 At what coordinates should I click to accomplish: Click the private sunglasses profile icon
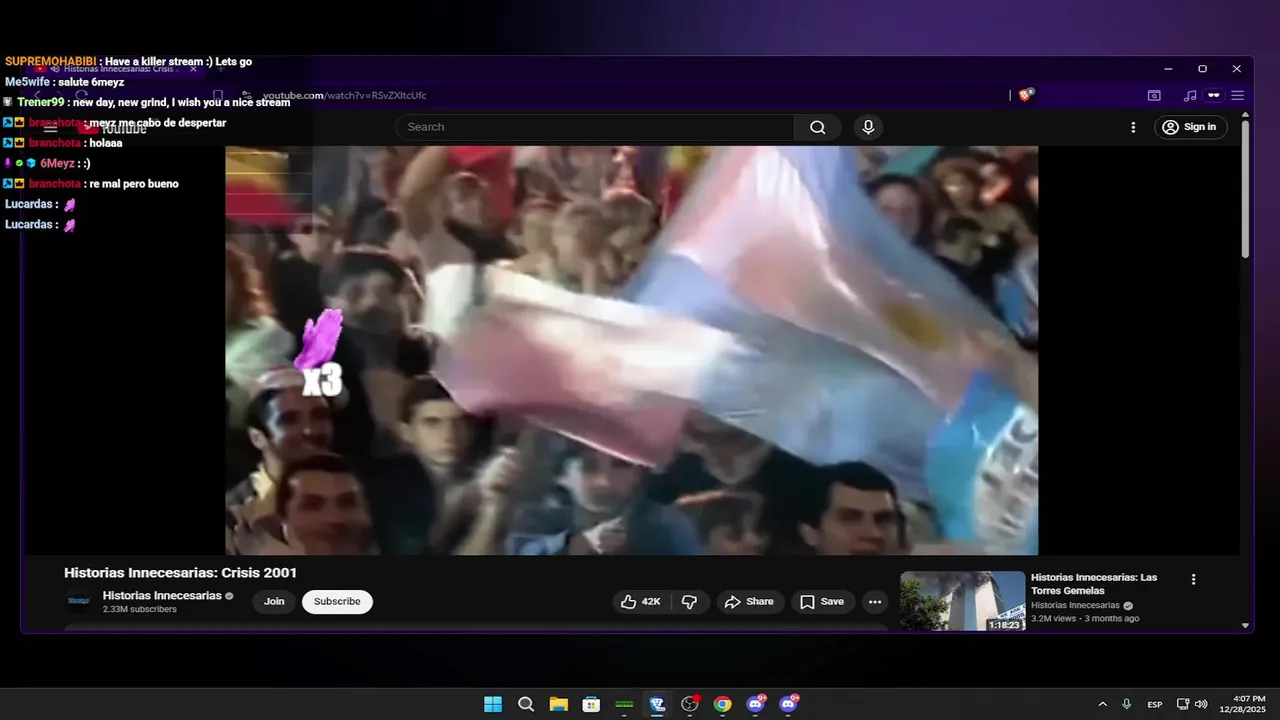click(1213, 96)
